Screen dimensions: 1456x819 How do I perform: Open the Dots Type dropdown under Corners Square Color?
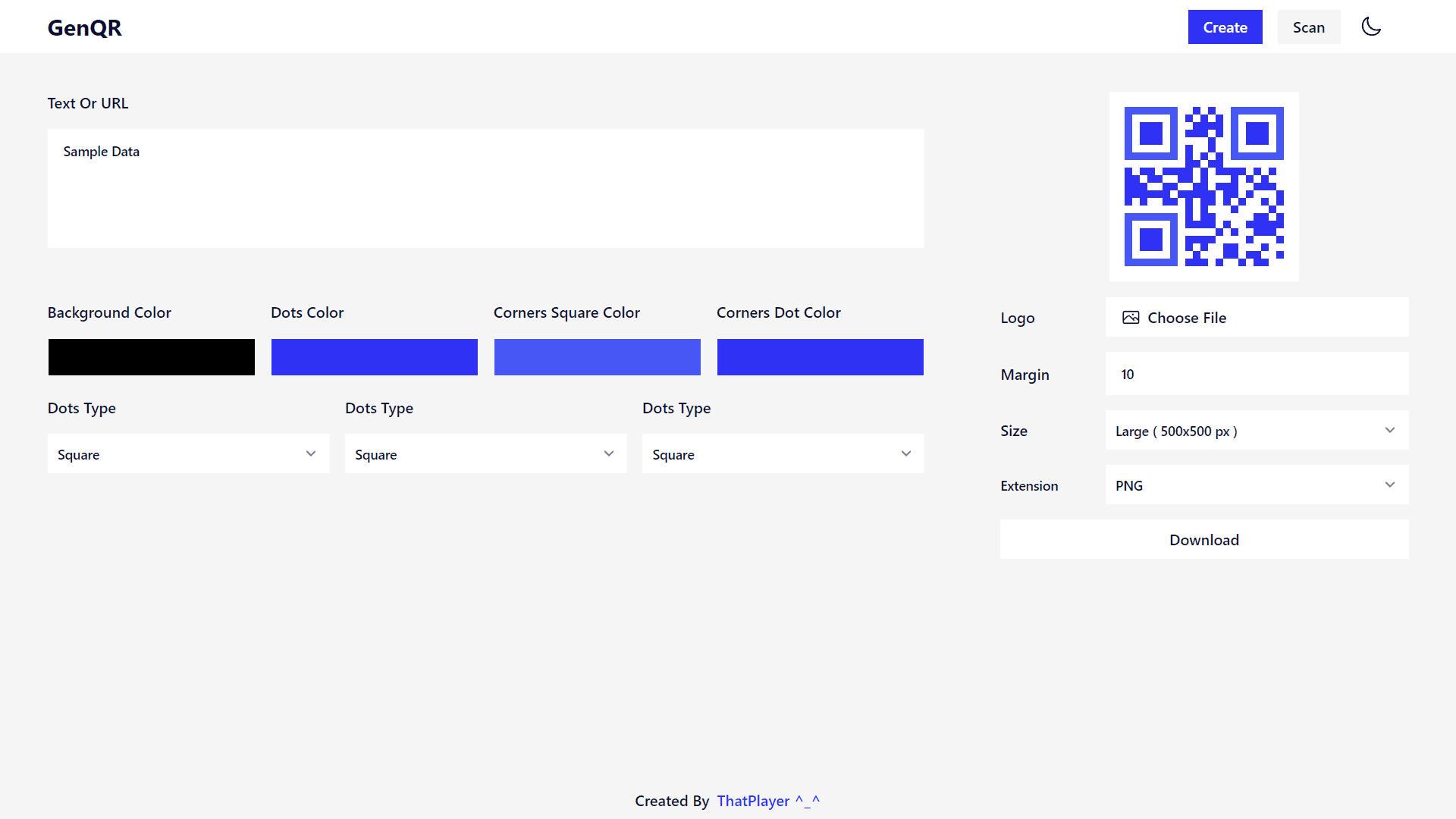[486, 453]
